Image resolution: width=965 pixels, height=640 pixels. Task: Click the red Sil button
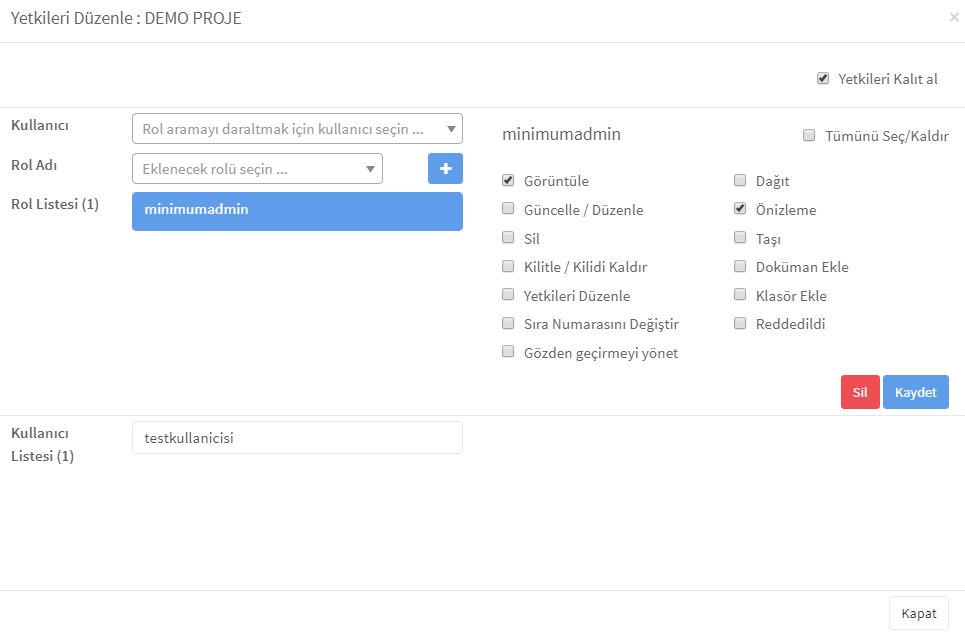pyautogui.click(x=860, y=392)
